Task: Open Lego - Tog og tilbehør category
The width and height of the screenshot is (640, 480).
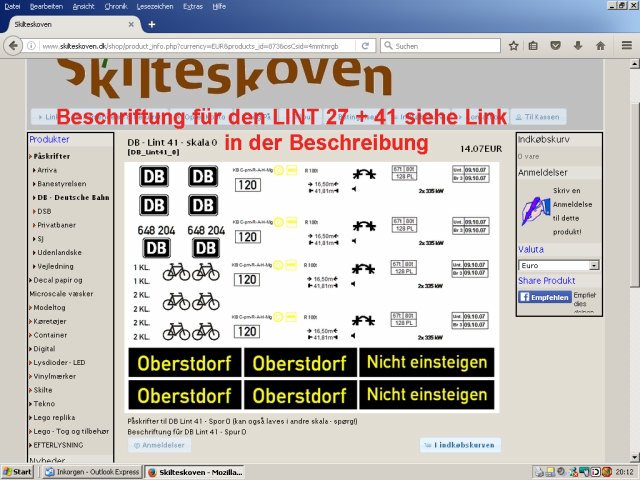Action: point(71,431)
